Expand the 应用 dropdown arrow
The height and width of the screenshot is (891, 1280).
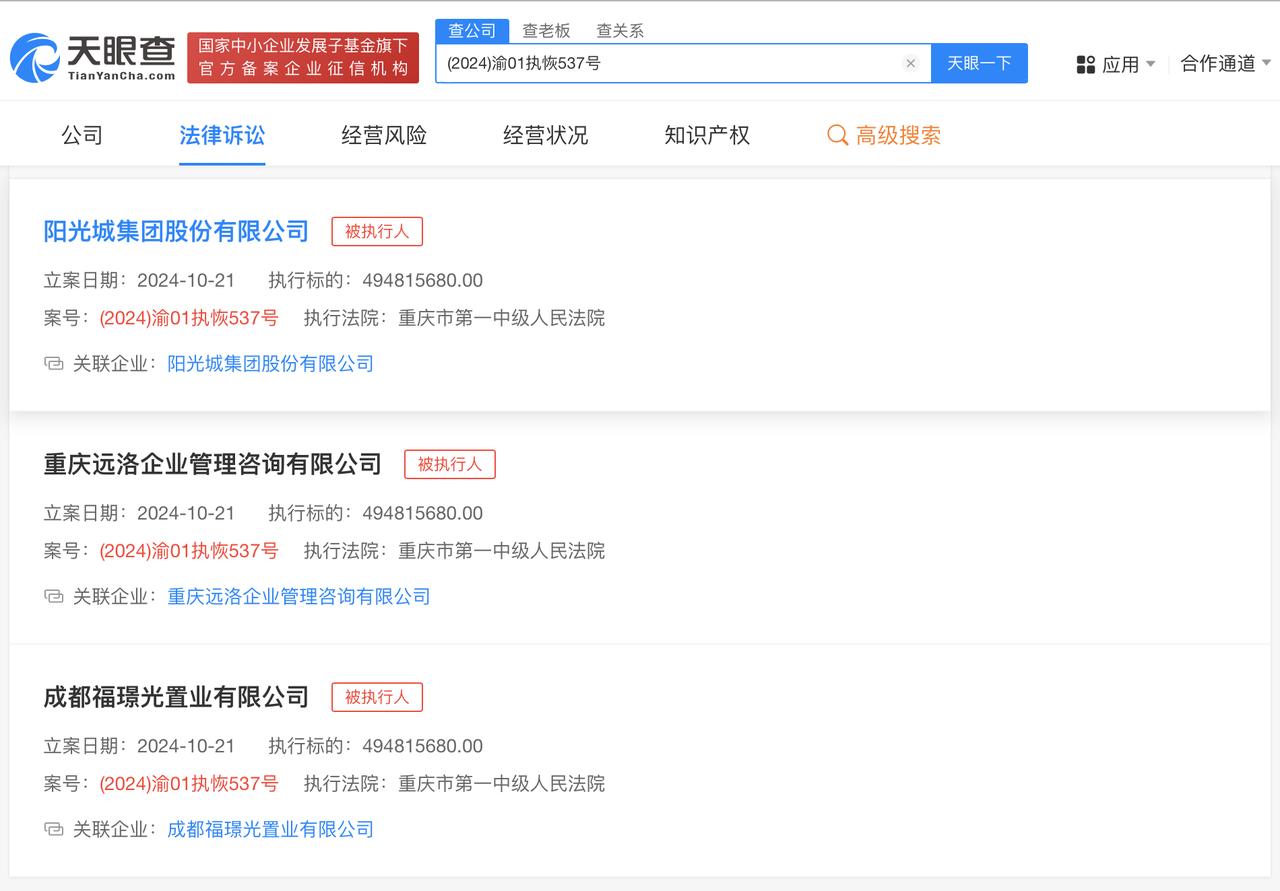tap(1150, 64)
